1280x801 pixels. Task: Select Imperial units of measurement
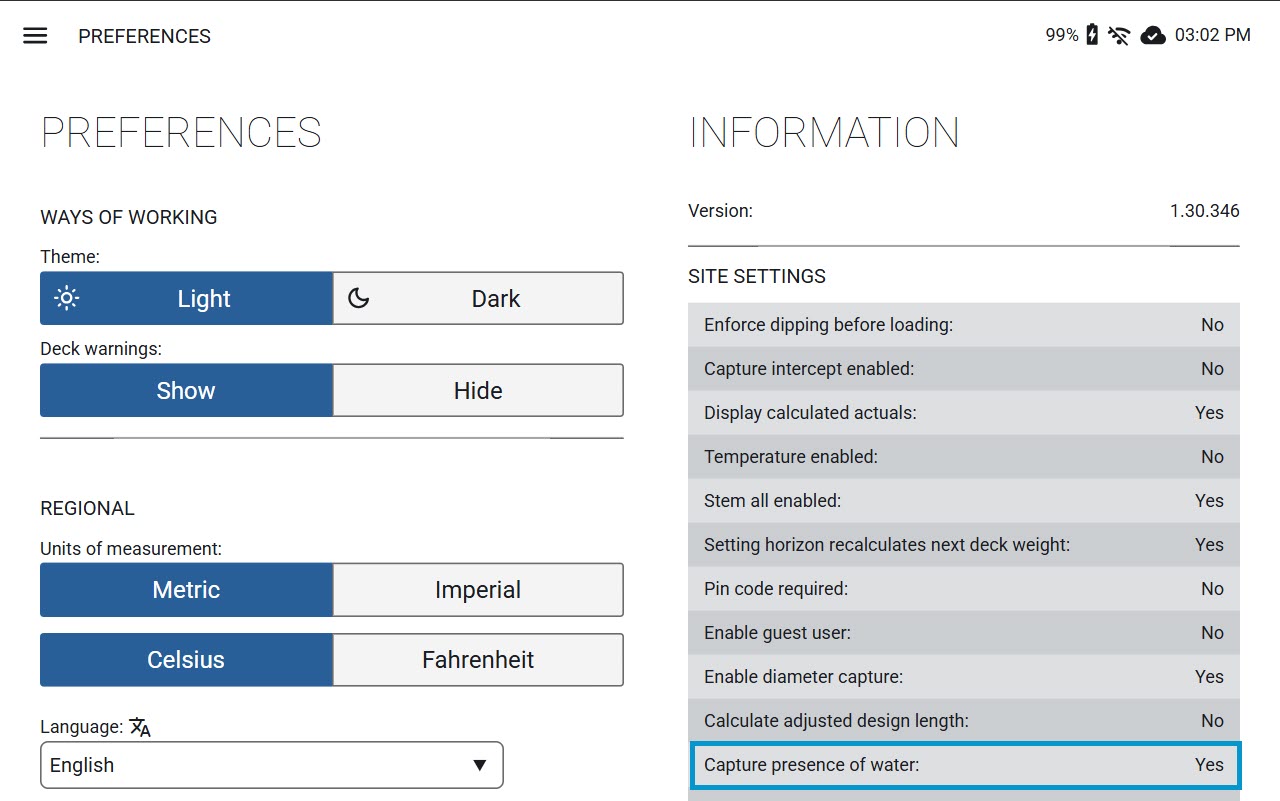click(478, 589)
